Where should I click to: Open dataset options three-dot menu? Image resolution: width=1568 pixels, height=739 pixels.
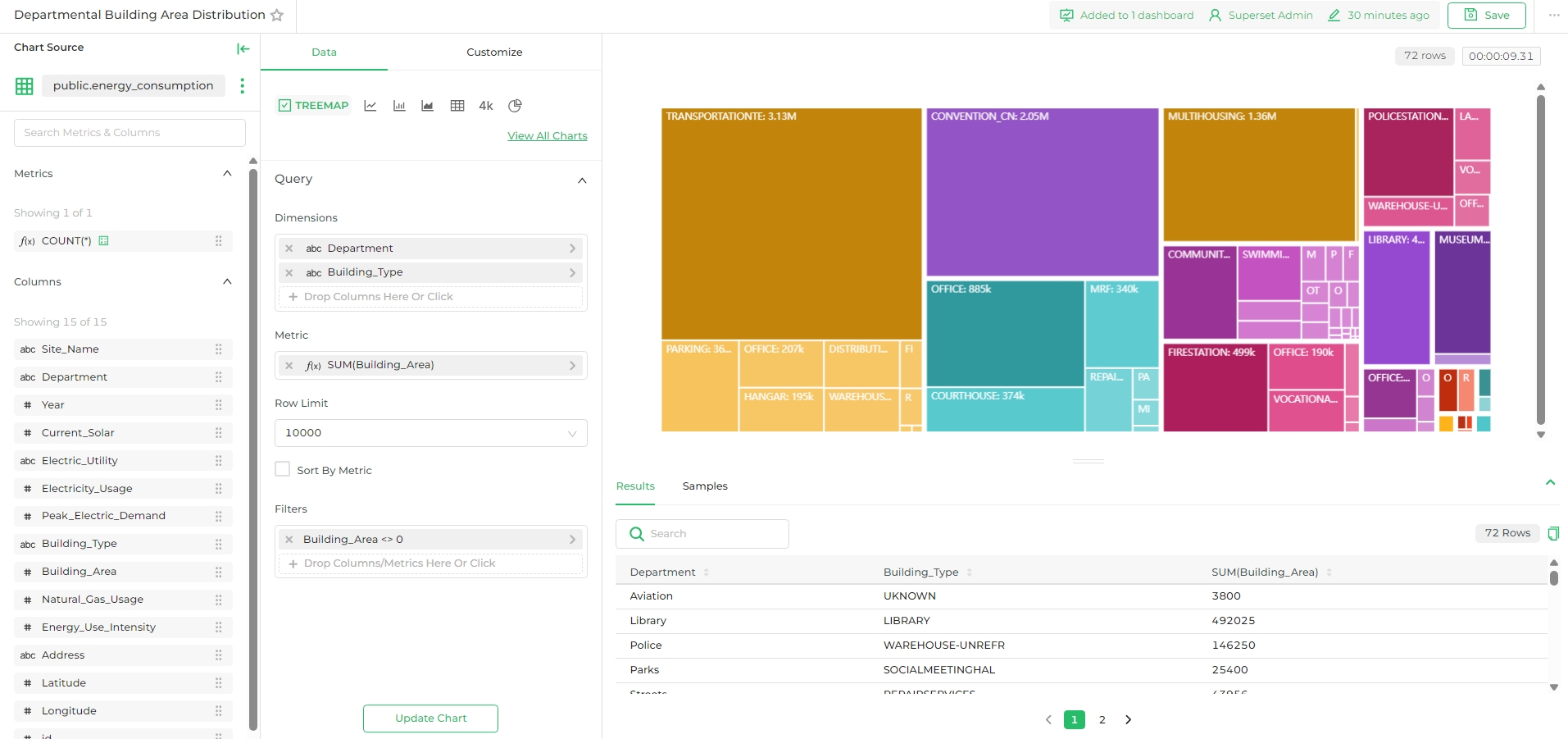point(242,85)
